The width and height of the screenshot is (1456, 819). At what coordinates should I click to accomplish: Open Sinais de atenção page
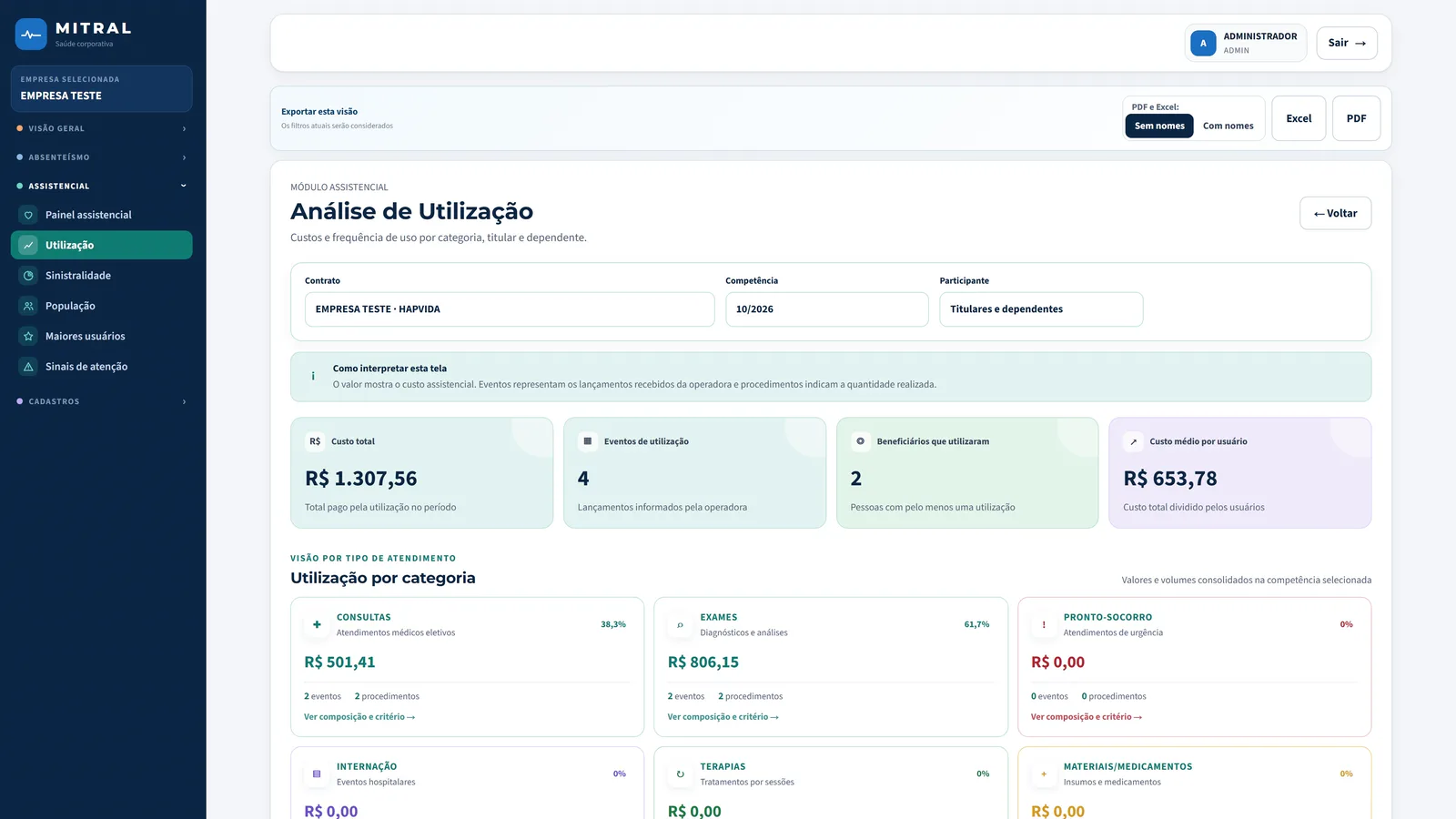click(x=101, y=367)
